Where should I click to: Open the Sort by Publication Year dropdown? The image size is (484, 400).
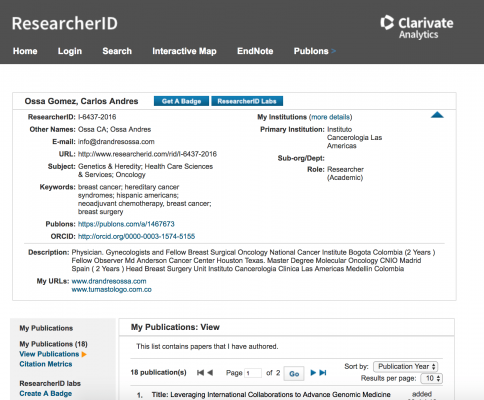406,367
